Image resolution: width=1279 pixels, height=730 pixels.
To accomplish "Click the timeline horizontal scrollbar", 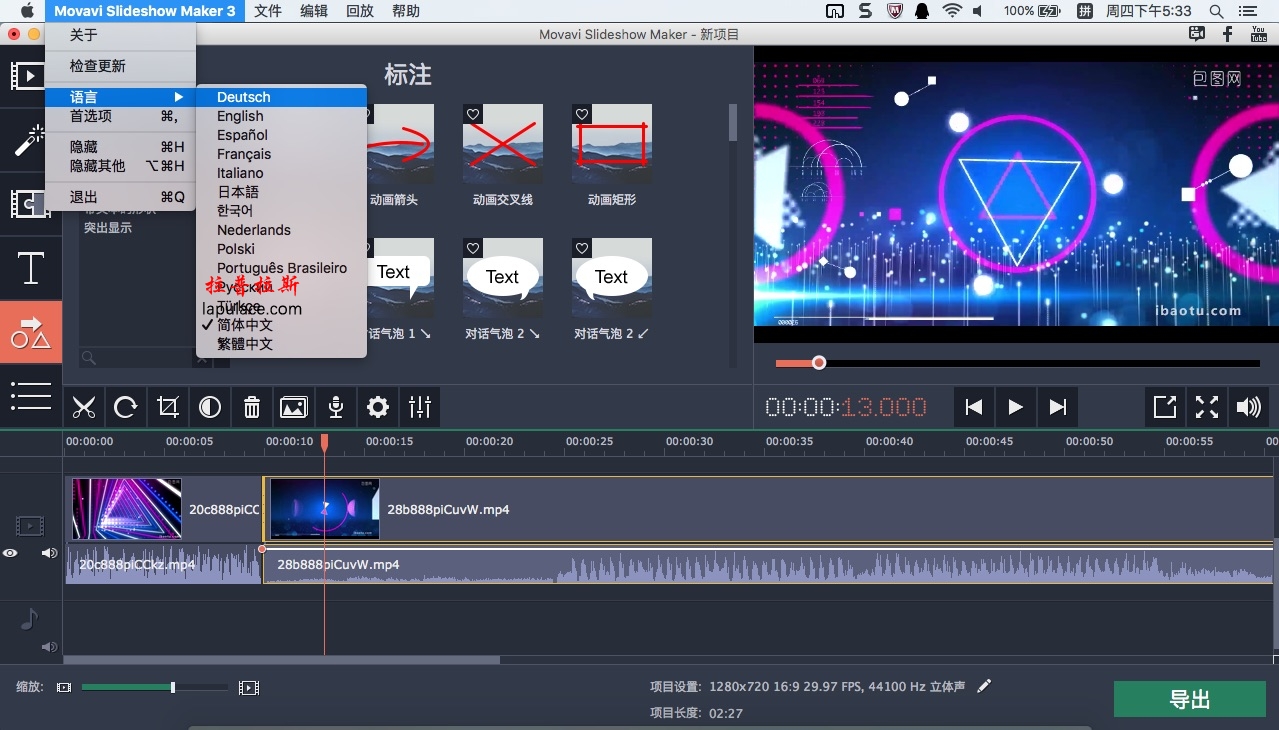I will (x=281, y=660).
